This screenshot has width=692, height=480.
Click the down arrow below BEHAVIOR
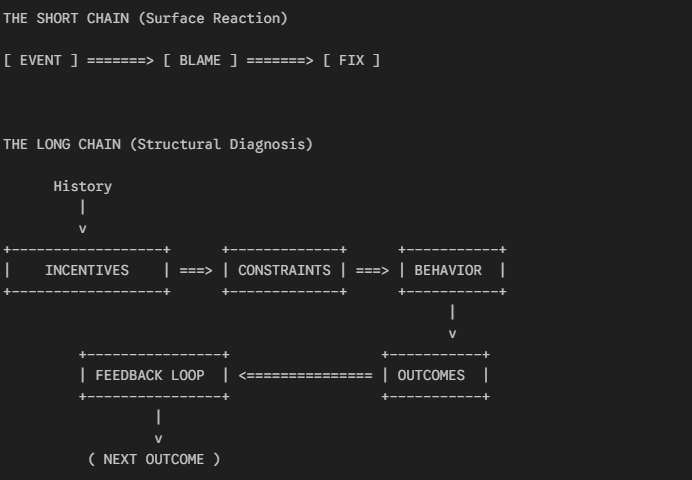452,323
